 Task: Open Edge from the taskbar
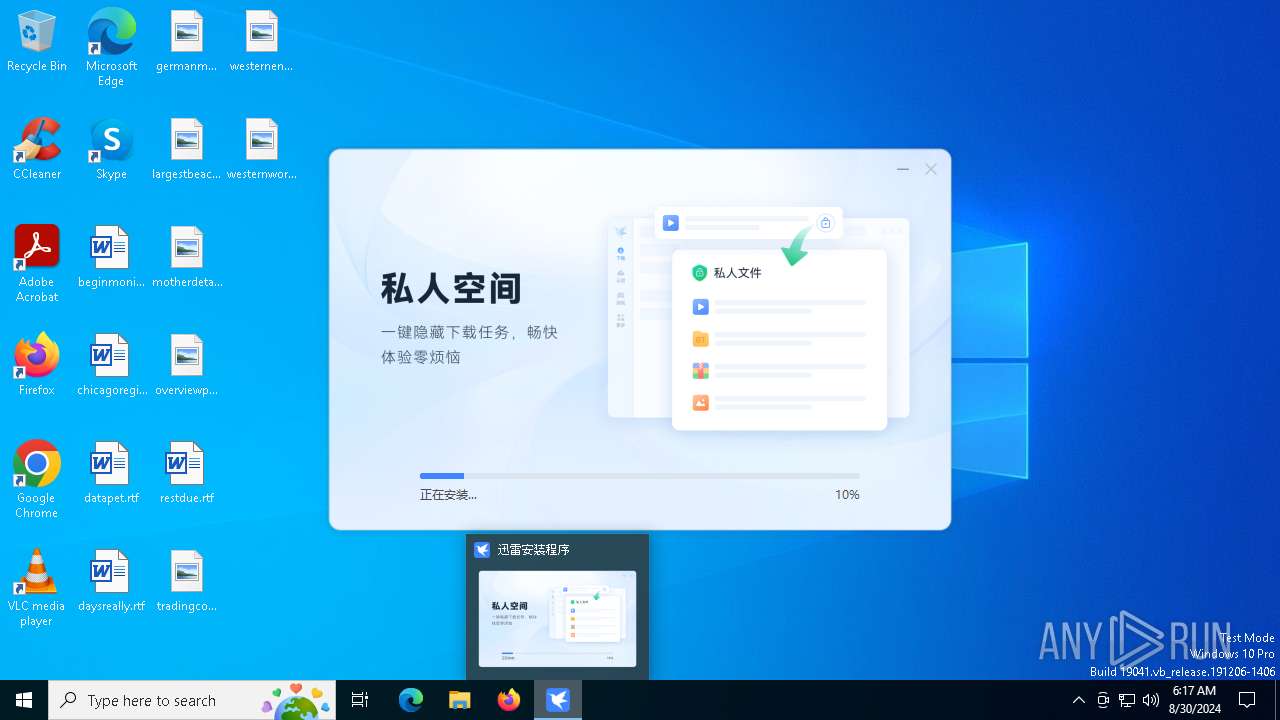[x=411, y=700]
